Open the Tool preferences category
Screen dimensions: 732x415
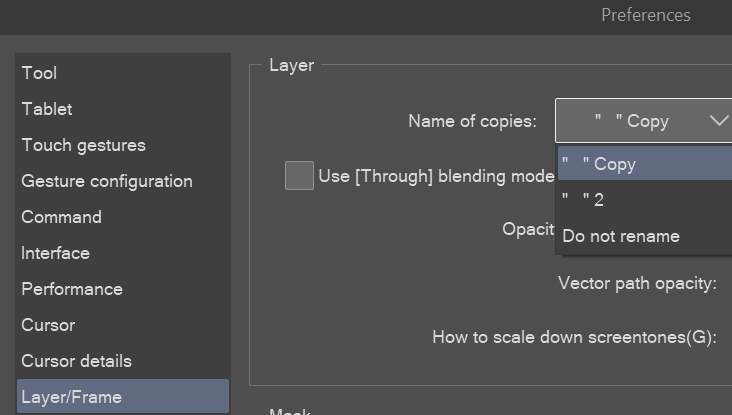123,73
